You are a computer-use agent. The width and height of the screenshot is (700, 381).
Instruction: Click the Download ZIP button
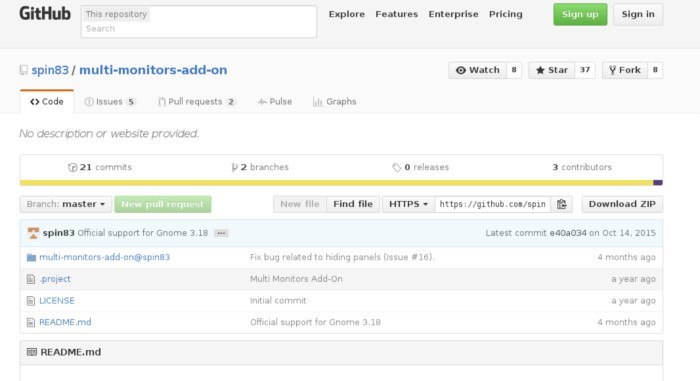(x=622, y=204)
